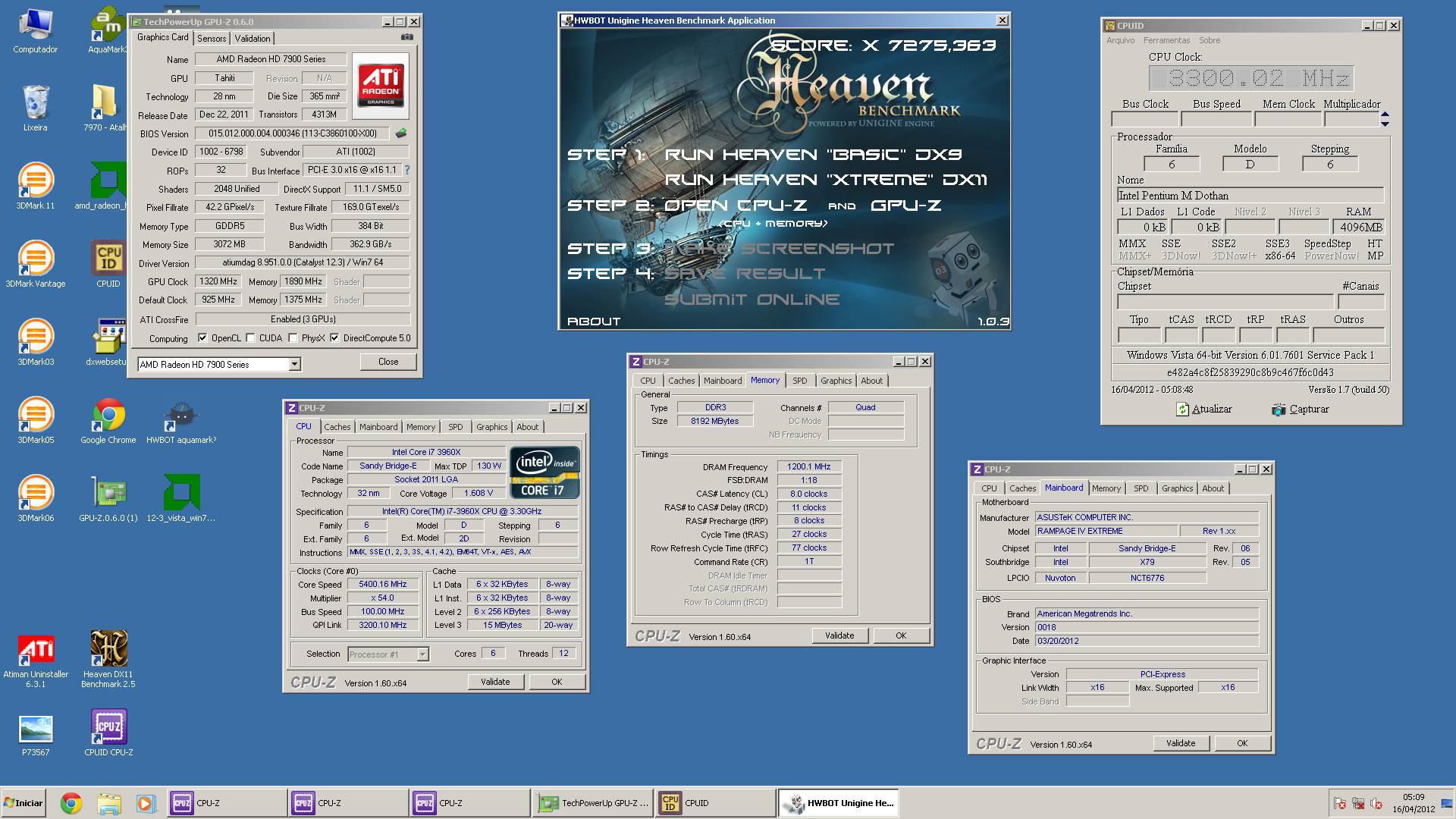The image size is (1456, 819).
Task: Launch the 3DMark03 shortcut
Action: [x=35, y=343]
